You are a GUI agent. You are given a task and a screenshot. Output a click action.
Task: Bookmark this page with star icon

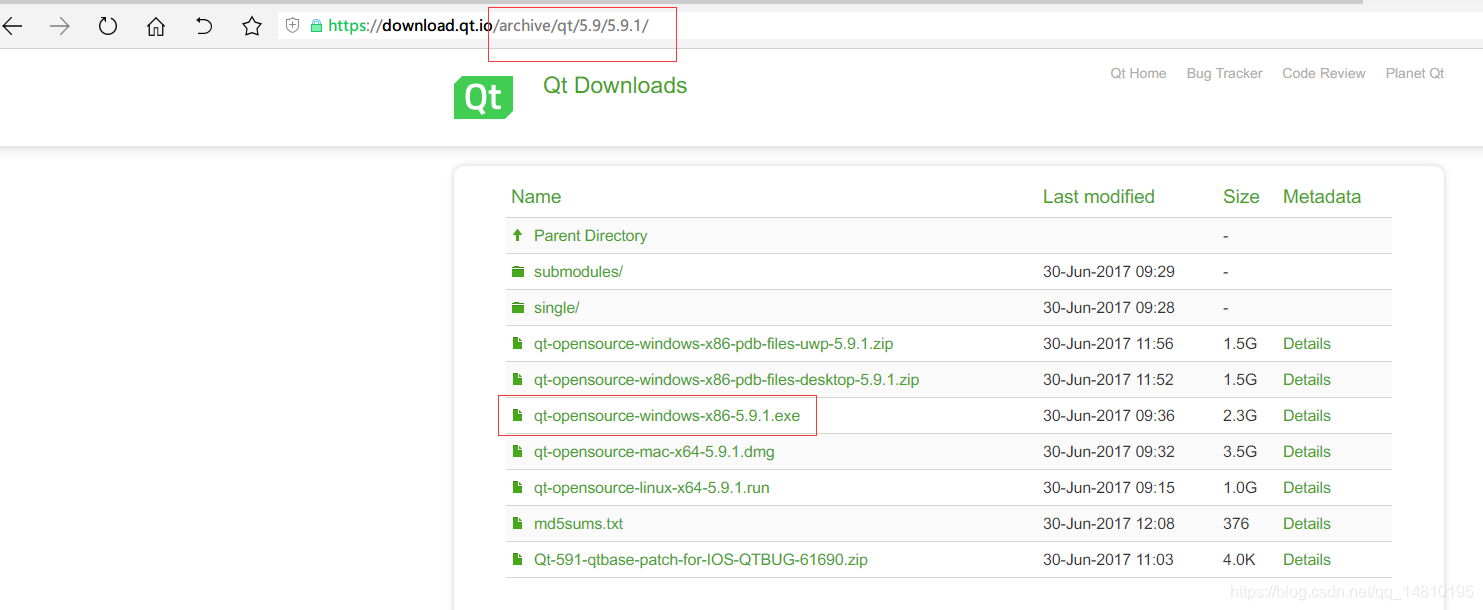252,27
